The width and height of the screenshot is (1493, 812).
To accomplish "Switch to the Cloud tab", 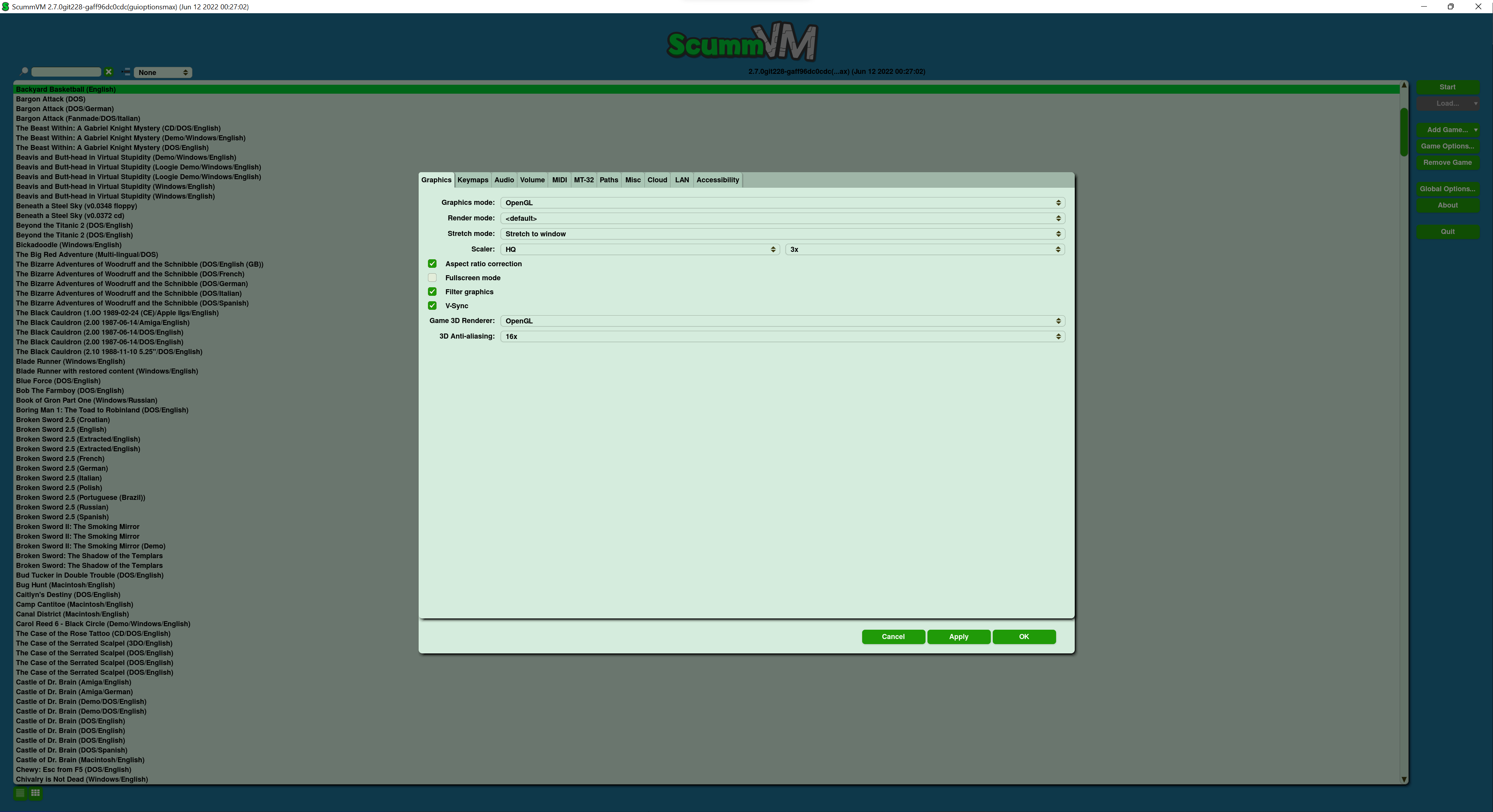I will (657, 180).
